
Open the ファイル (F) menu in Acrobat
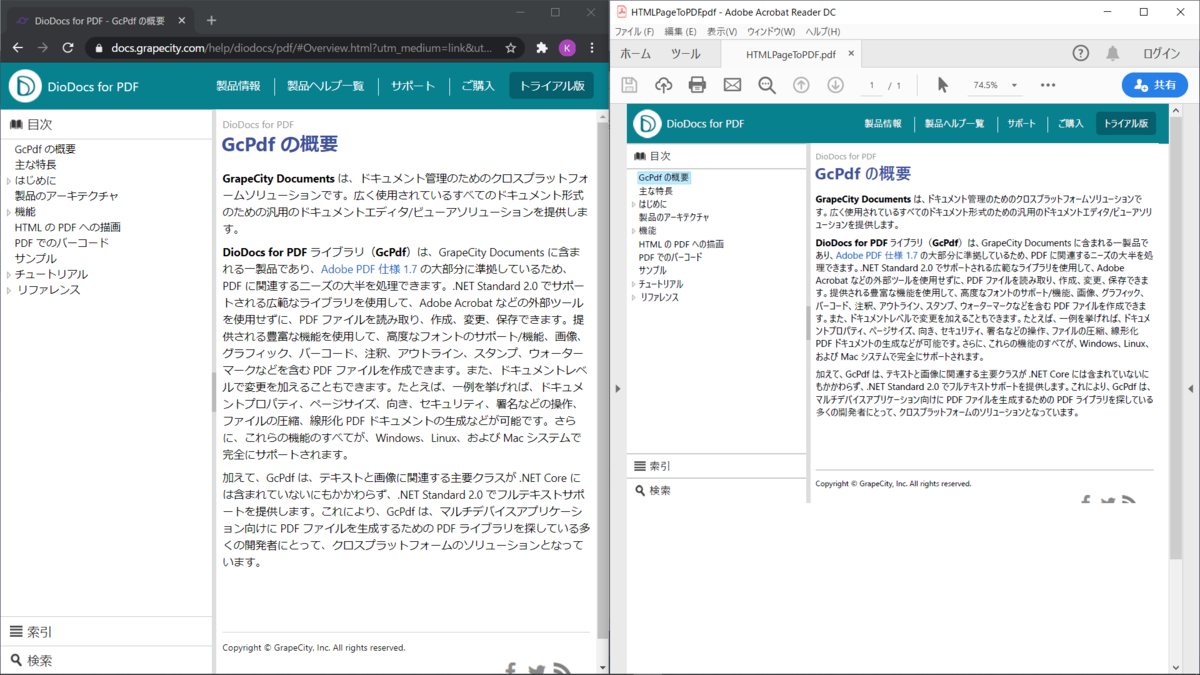pyautogui.click(x=634, y=32)
